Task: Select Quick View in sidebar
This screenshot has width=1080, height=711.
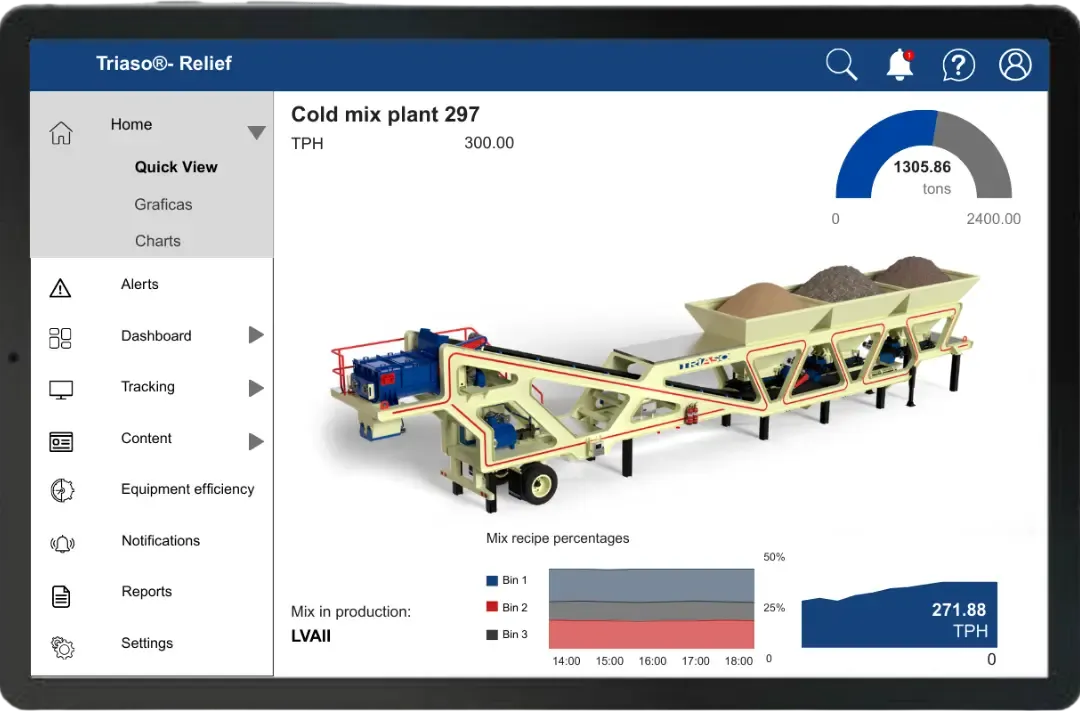Action: [176, 167]
